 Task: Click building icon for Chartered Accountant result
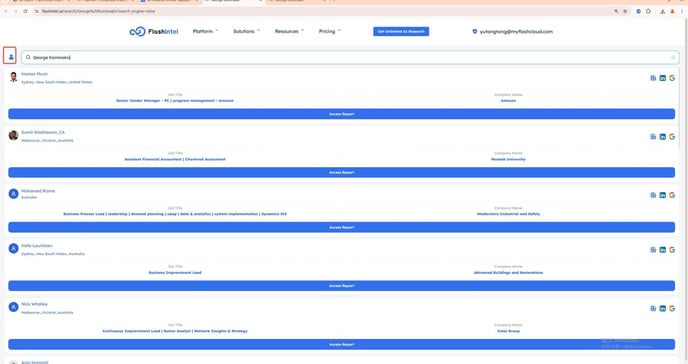pyautogui.click(x=653, y=137)
